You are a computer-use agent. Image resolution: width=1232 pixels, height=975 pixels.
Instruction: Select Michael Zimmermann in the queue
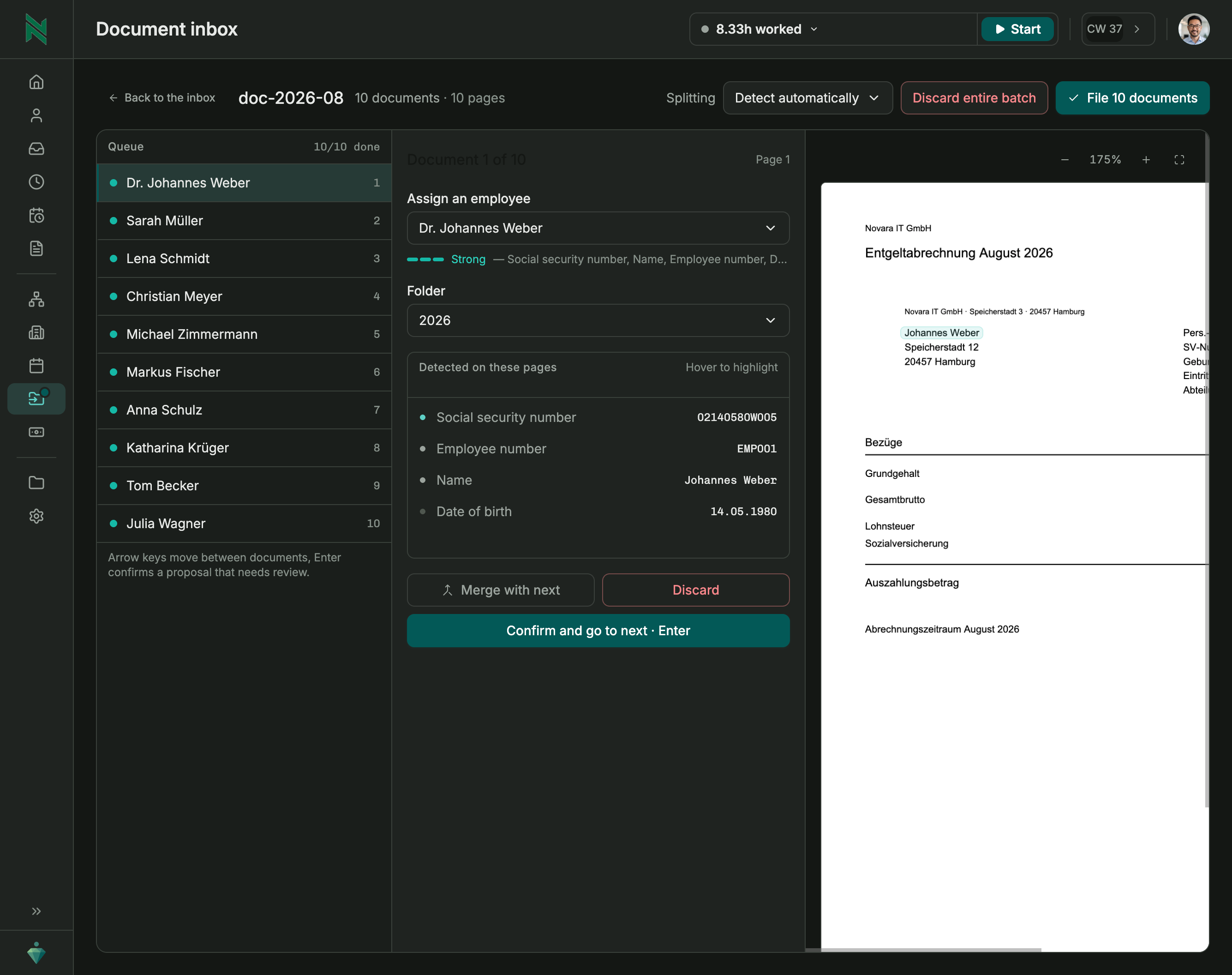[244, 335]
